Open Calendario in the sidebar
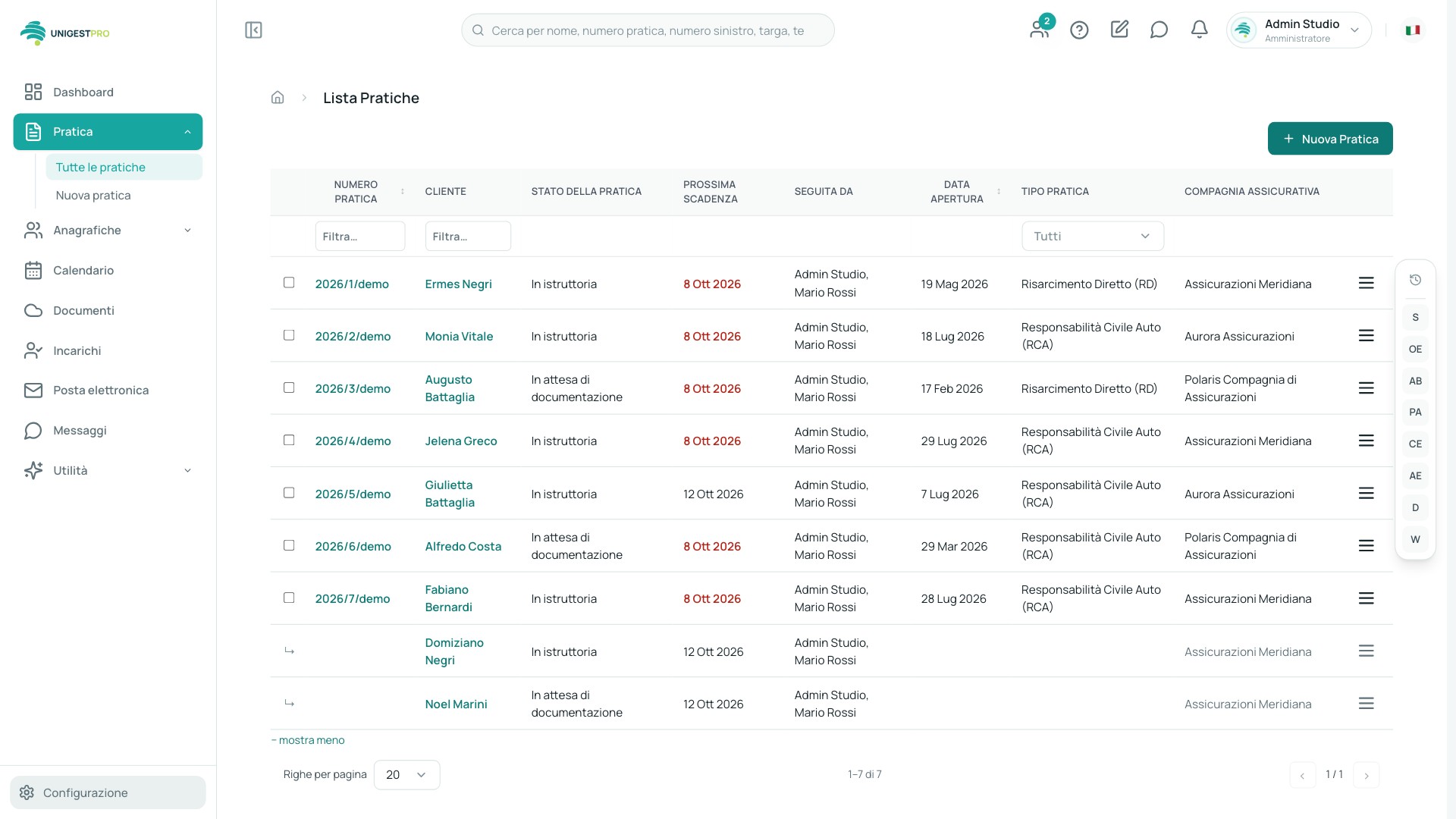 coord(108,271)
